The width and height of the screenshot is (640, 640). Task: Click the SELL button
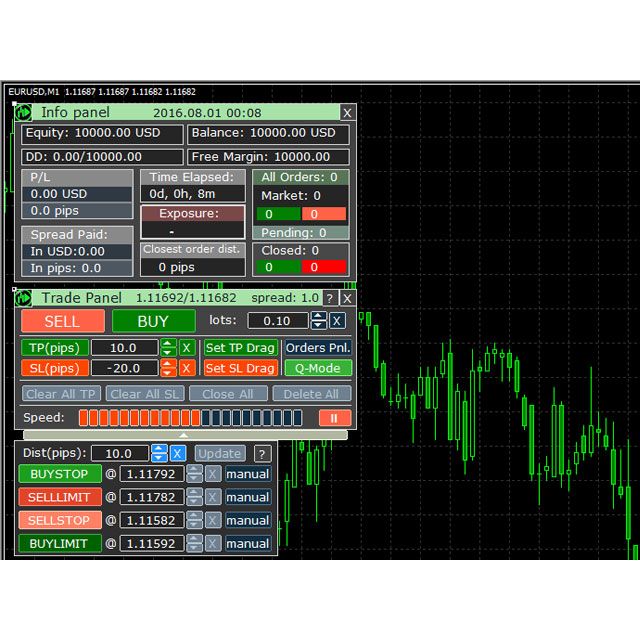coord(62,321)
